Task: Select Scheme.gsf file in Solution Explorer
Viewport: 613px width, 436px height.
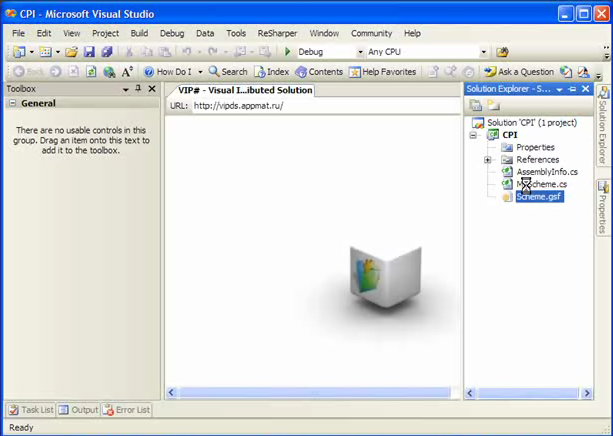Action: [539, 197]
